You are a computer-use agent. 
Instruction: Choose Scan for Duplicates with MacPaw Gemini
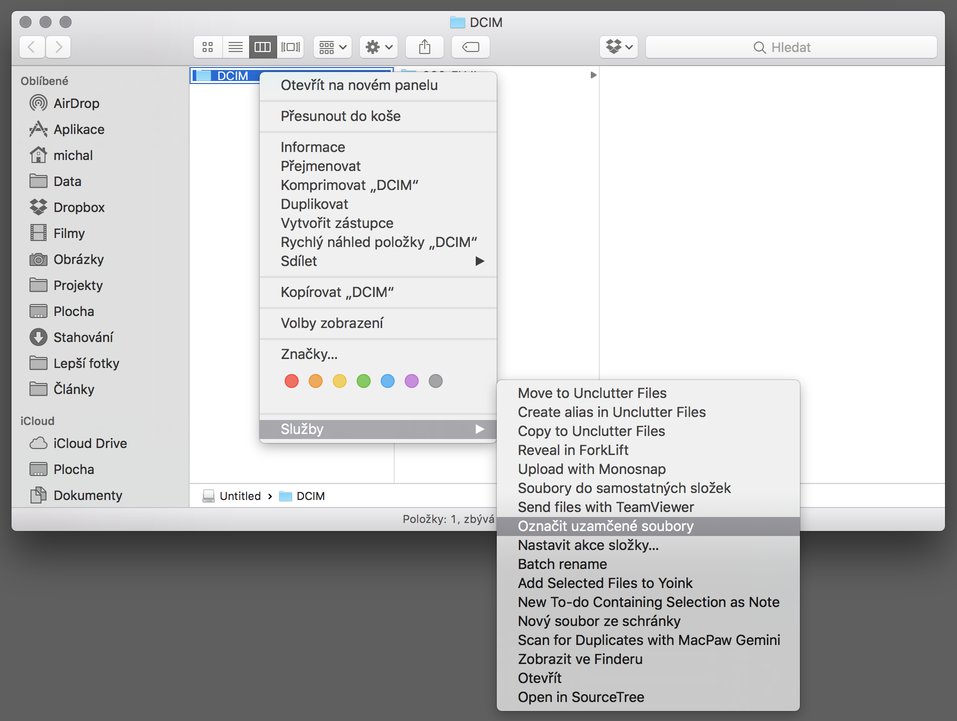(x=648, y=640)
